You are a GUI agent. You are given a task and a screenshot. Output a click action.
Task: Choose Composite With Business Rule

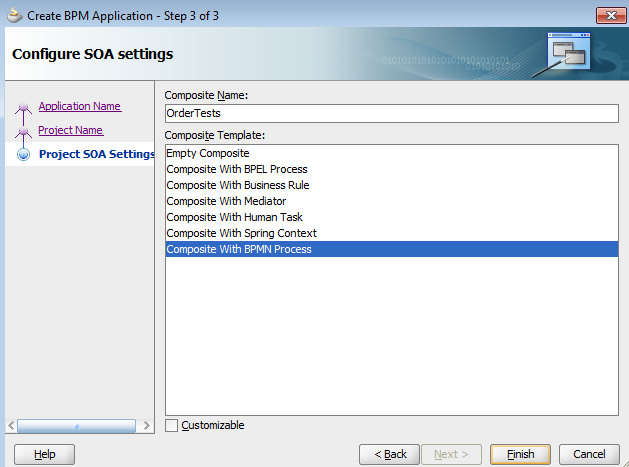coord(237,185)
